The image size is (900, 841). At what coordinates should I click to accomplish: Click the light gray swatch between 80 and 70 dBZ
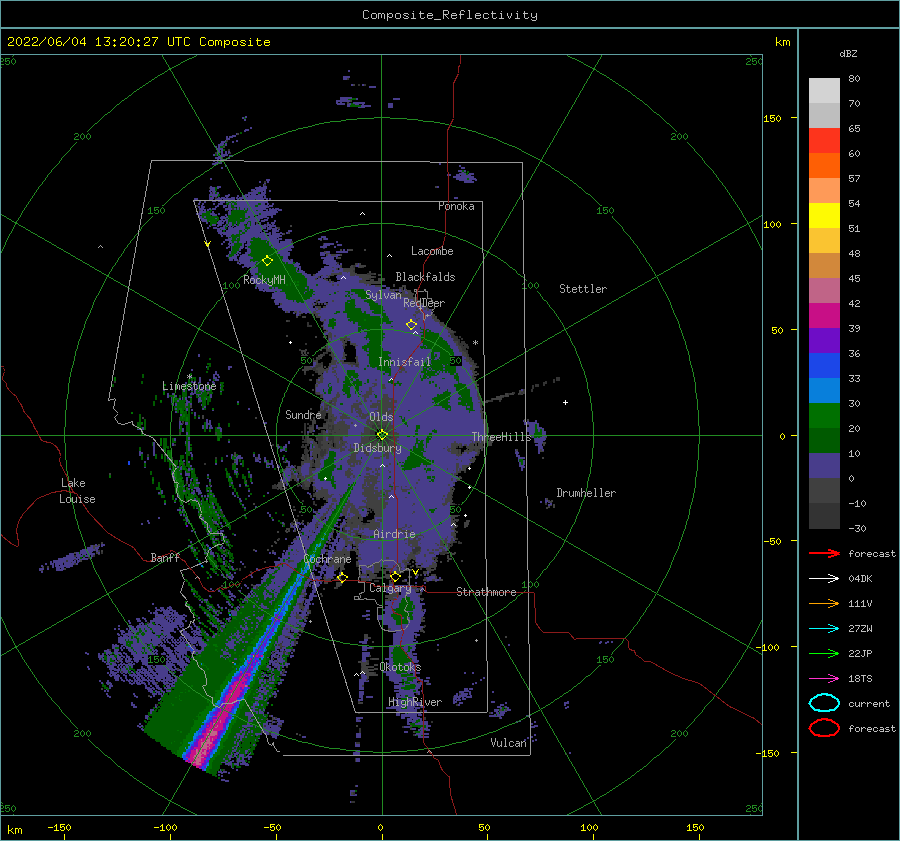(x=824, y=91)
